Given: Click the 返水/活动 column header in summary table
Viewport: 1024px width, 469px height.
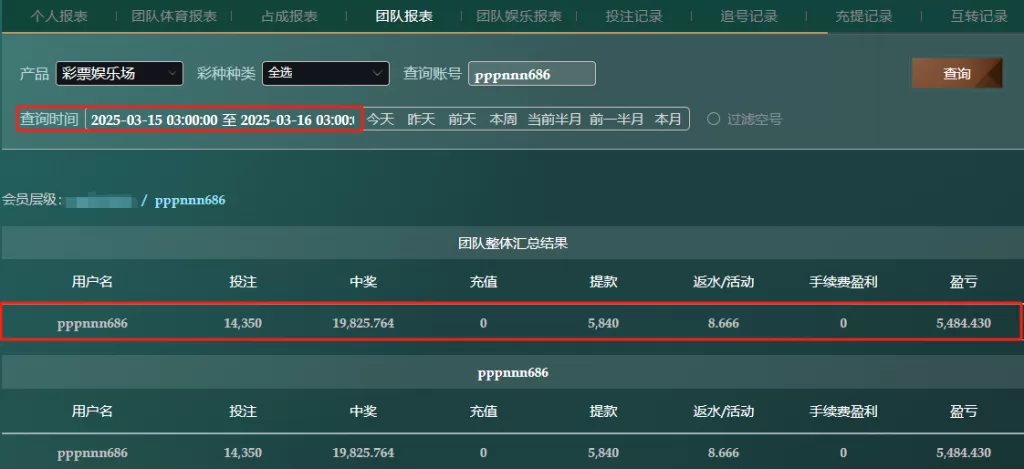Looking at the screenshot, I should 724,282.
